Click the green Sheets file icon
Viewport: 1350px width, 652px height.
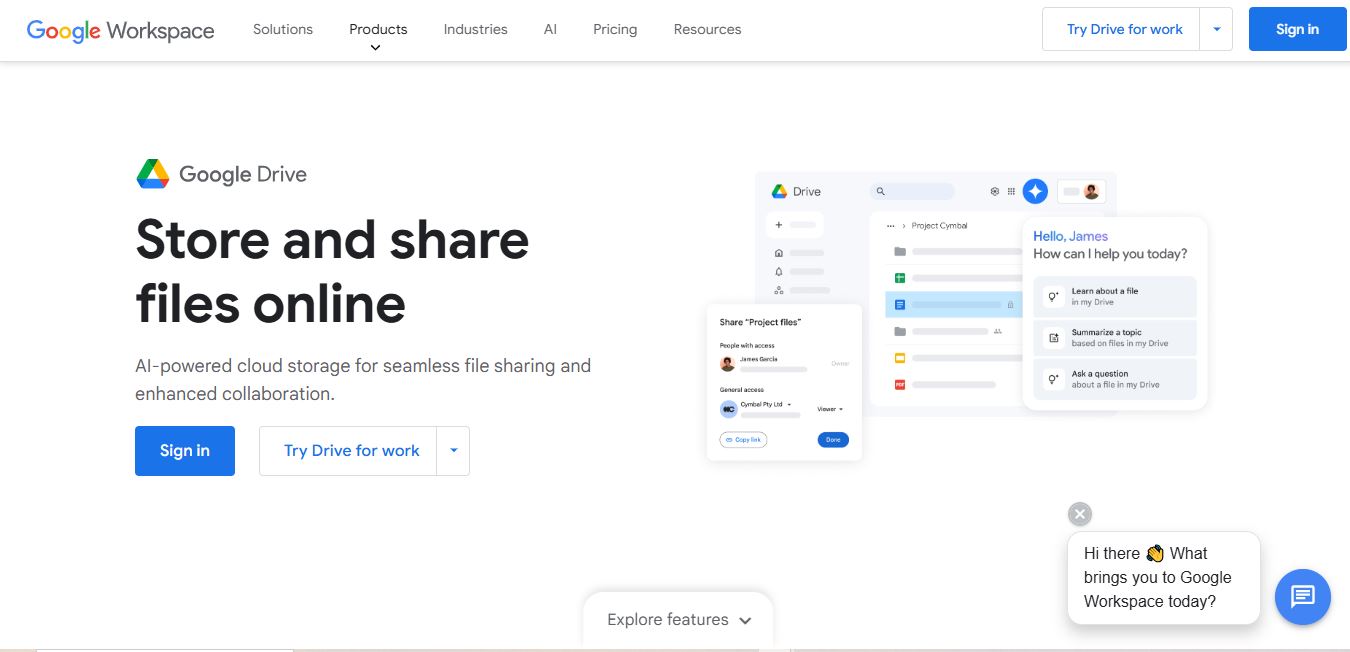click(x=900, y=278)
